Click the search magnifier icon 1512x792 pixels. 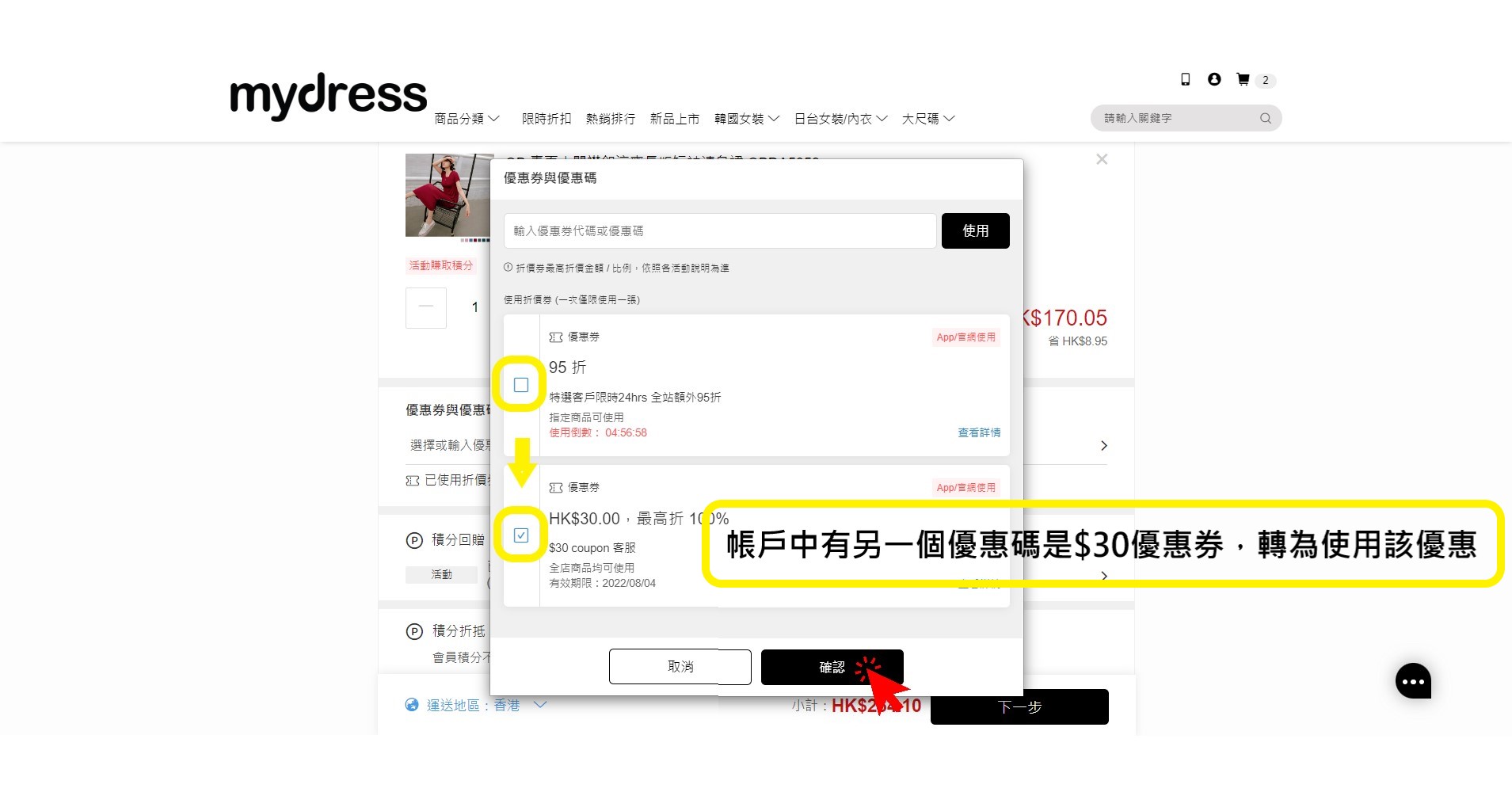pos(1266,118)
